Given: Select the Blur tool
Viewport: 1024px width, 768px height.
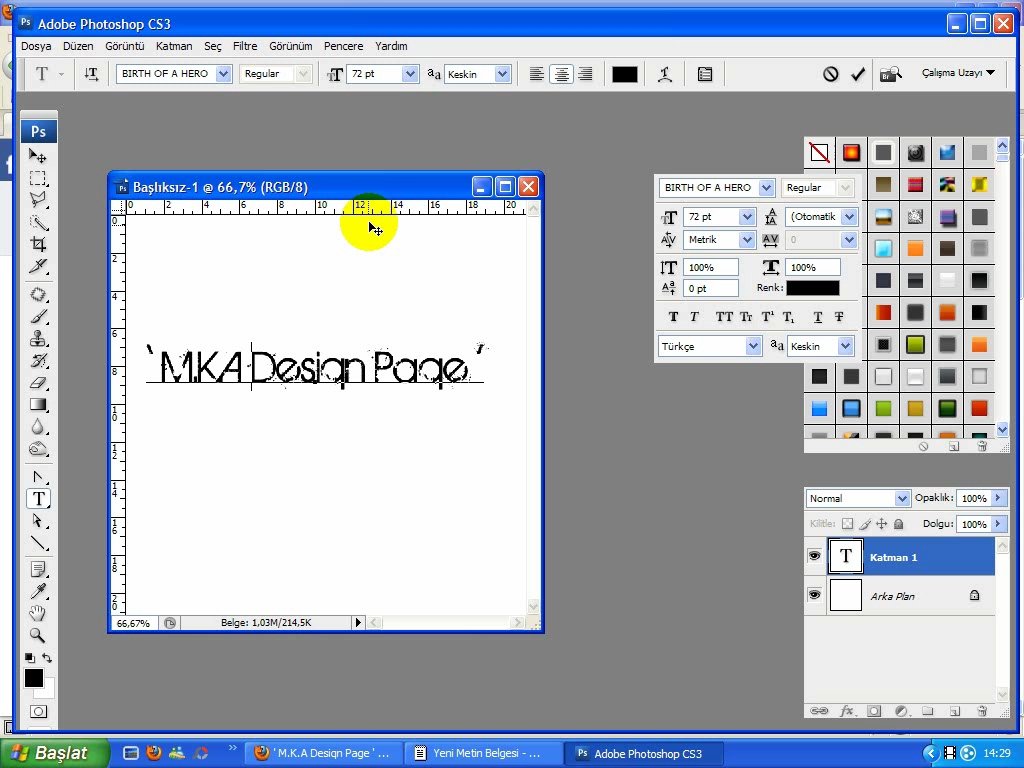Looking at the screenshot, I should click(38, 426).
